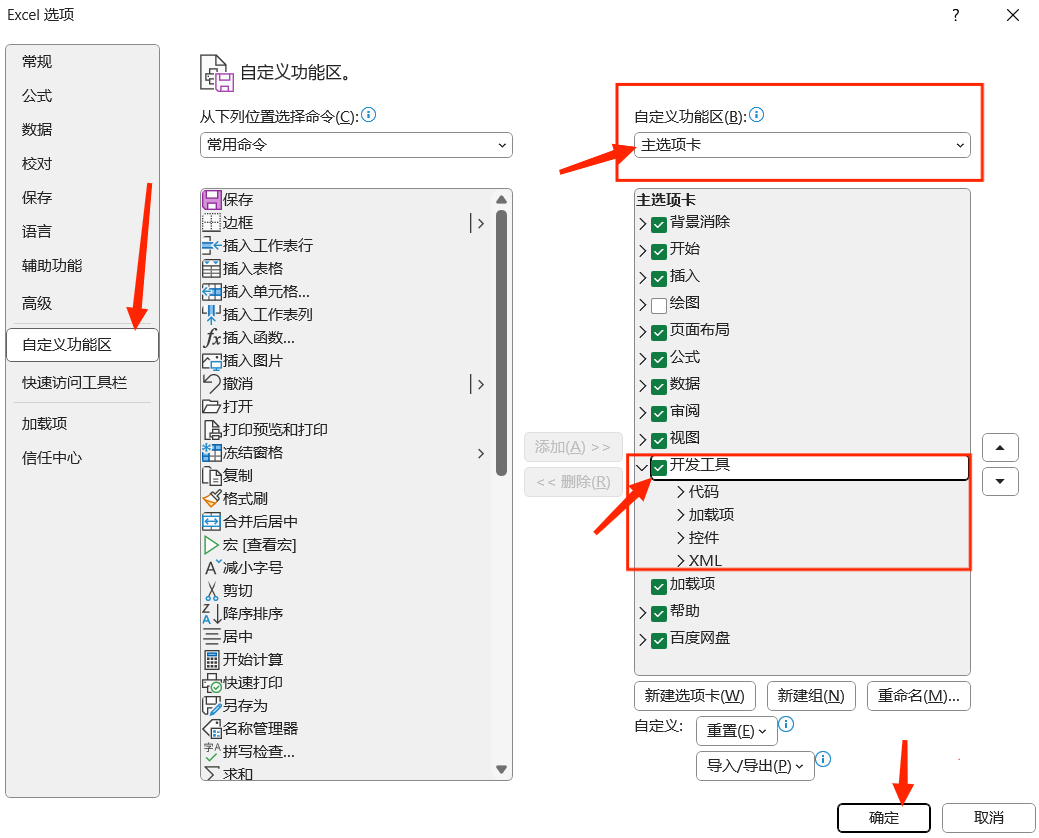Select the 名称管理器 icon
This screenshot has width=1039, height=838.
pos(211,729)
